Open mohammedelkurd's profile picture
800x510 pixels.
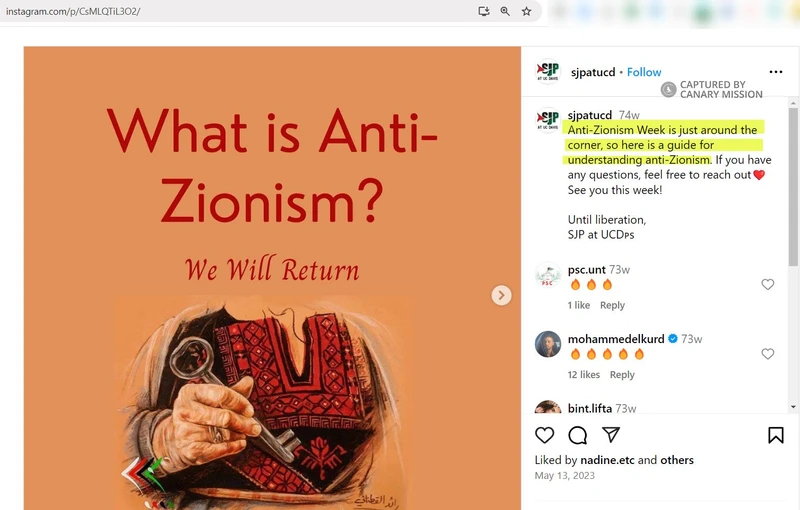[547, 344]
